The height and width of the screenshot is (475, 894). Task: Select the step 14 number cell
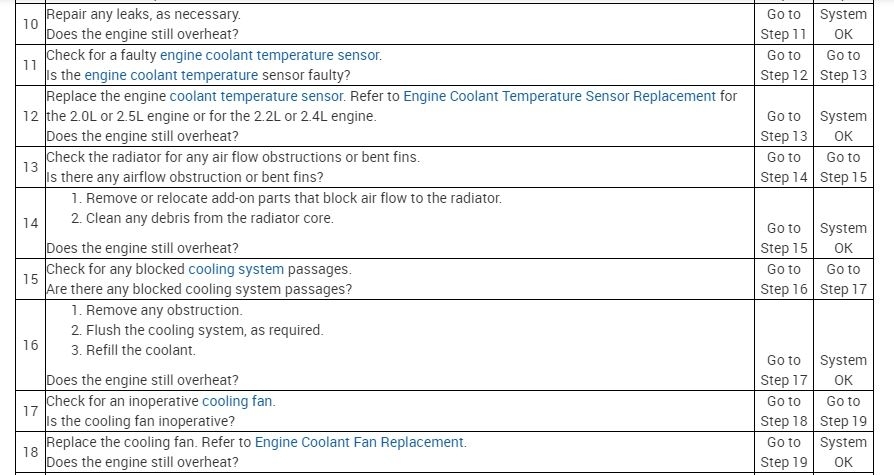pos(30,223)
